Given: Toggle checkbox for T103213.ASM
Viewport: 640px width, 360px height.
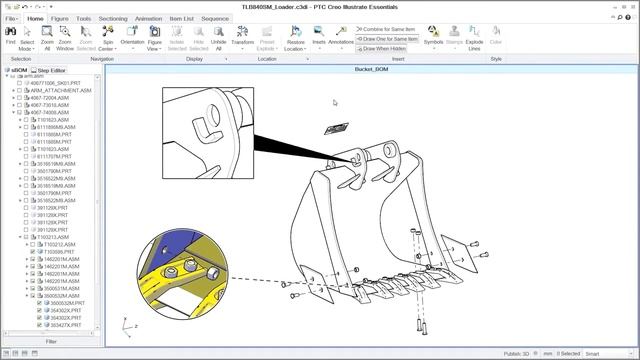Looking at the screenshot, I should [x=26, y=237].
